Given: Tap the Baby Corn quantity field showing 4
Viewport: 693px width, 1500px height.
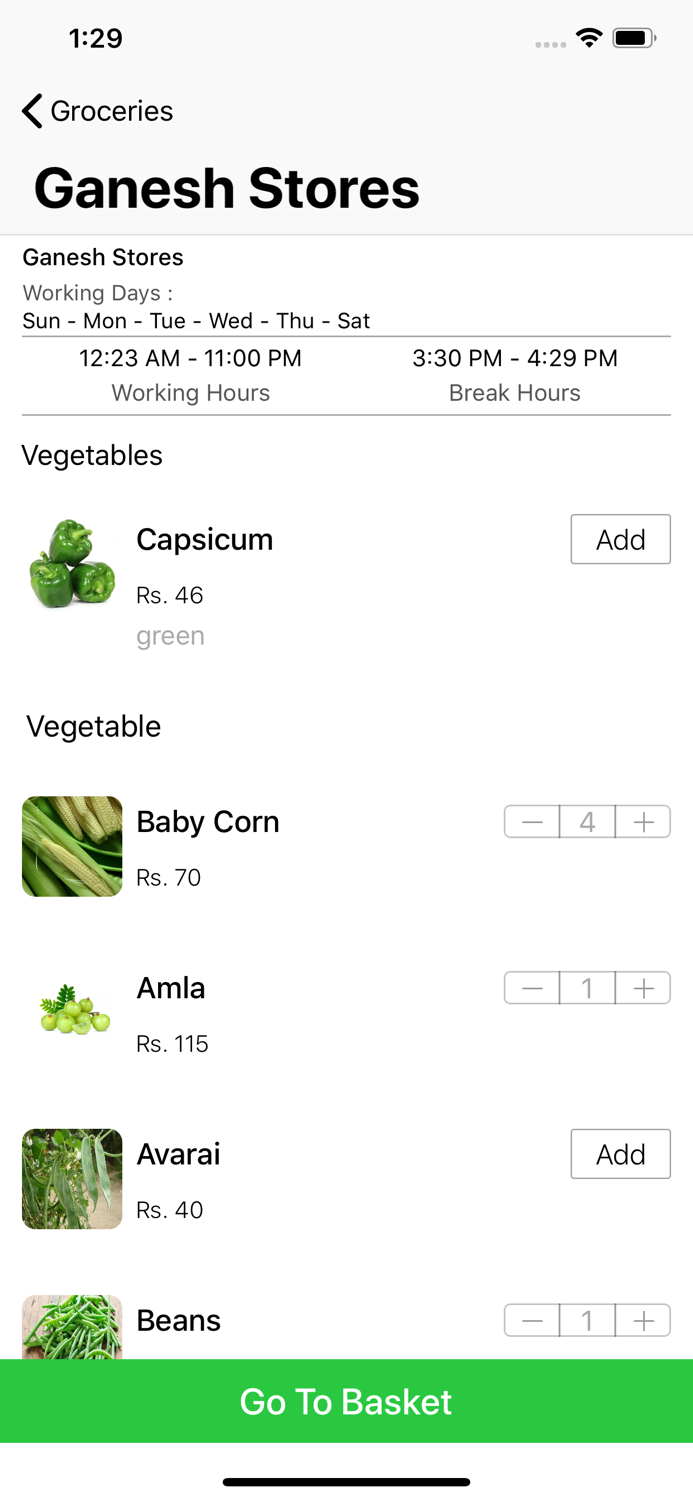Looking at the screenshot, I should tap(586, 821).
